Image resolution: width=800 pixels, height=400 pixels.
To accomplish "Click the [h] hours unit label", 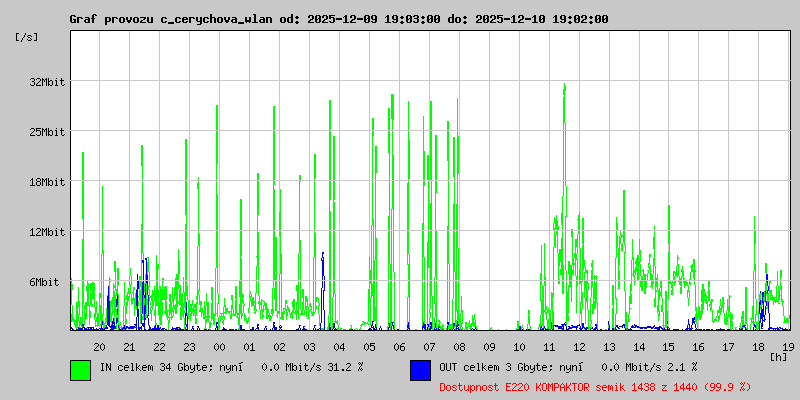I will pyautogui.click(x=778, y=356).
